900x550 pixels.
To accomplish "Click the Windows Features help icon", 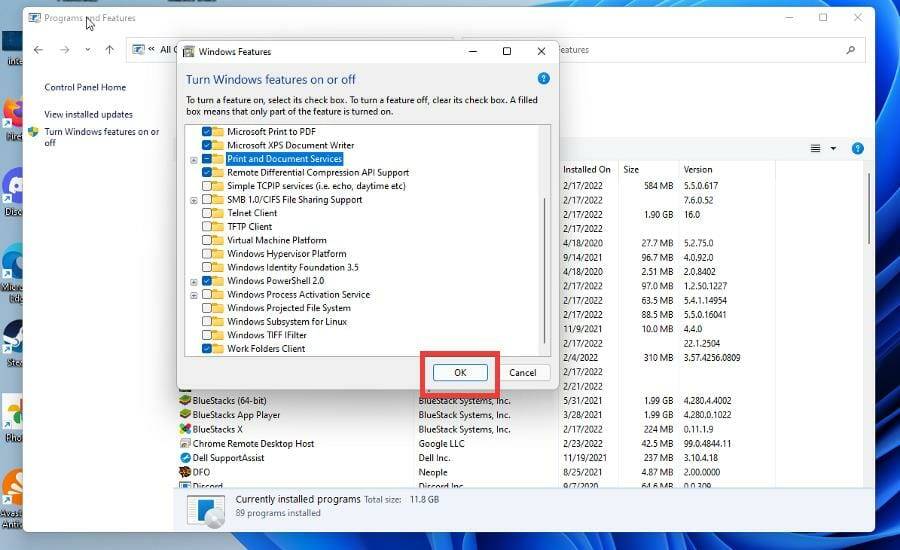I will tap(544, 79).
